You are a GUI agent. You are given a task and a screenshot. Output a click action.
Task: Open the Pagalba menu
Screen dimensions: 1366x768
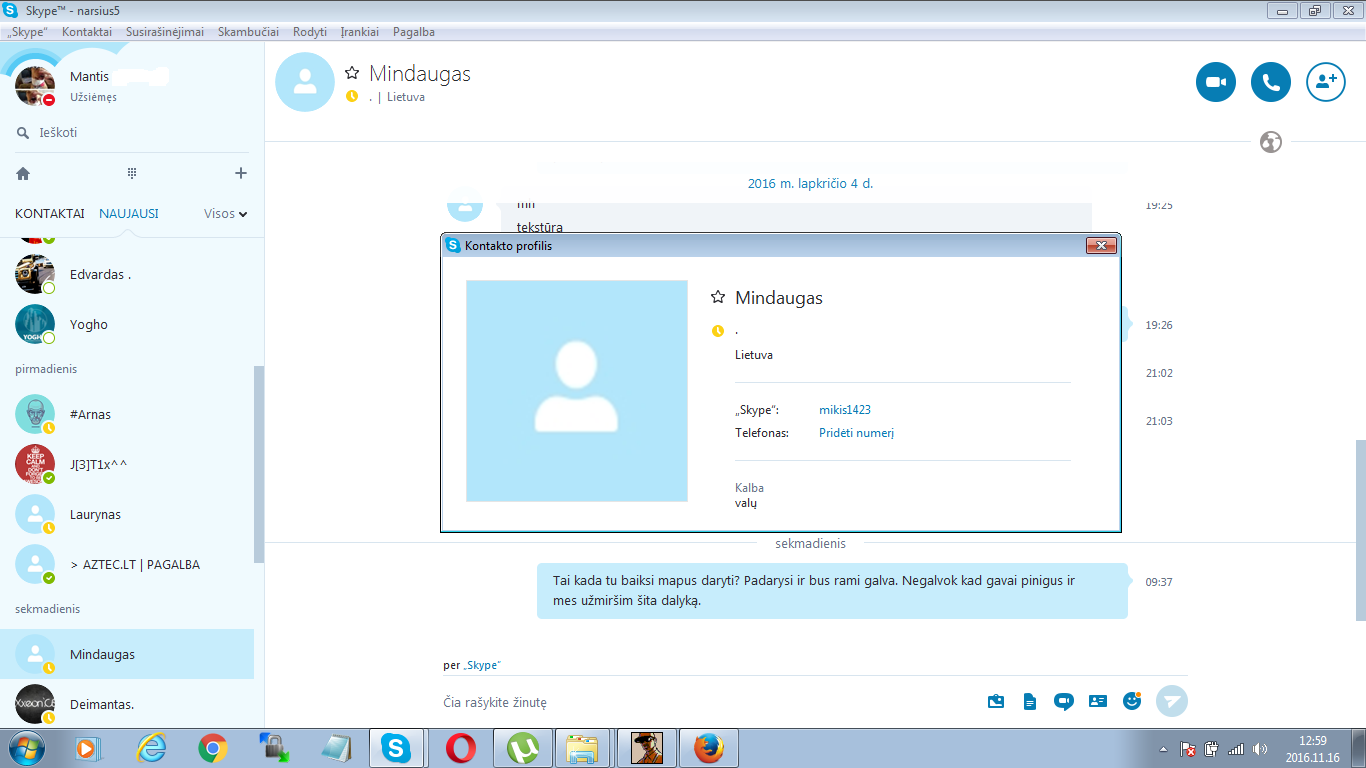pyautogui.click(x=414, y=32)
